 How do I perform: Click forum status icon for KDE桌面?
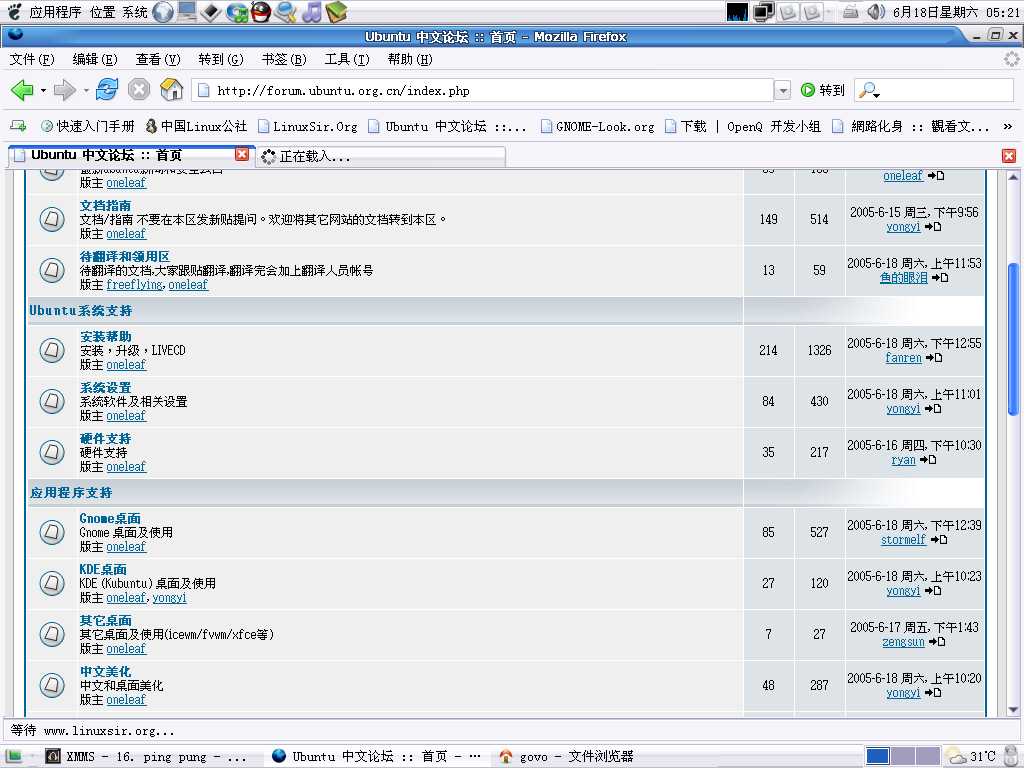click(x=52, y=583)
